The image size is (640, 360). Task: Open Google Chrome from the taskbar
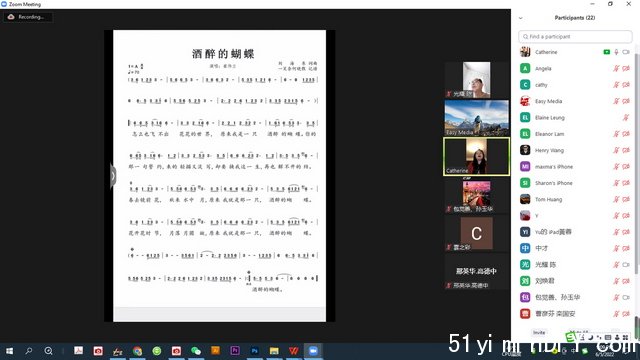point(138,351)
